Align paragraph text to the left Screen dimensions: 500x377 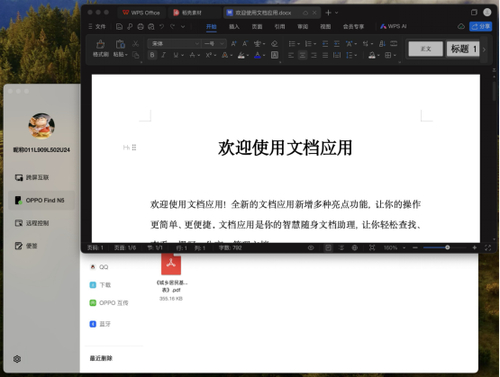click(x=291, y=55)
